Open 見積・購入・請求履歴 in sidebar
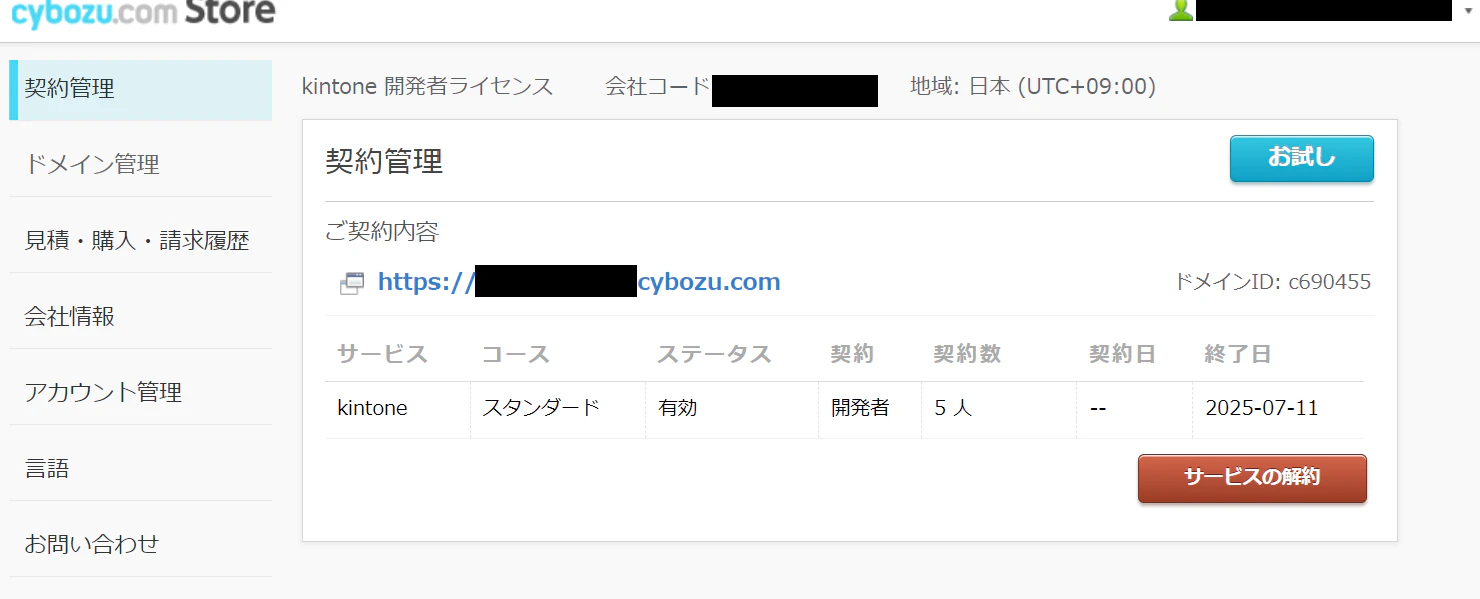 (x=140, y=240)
